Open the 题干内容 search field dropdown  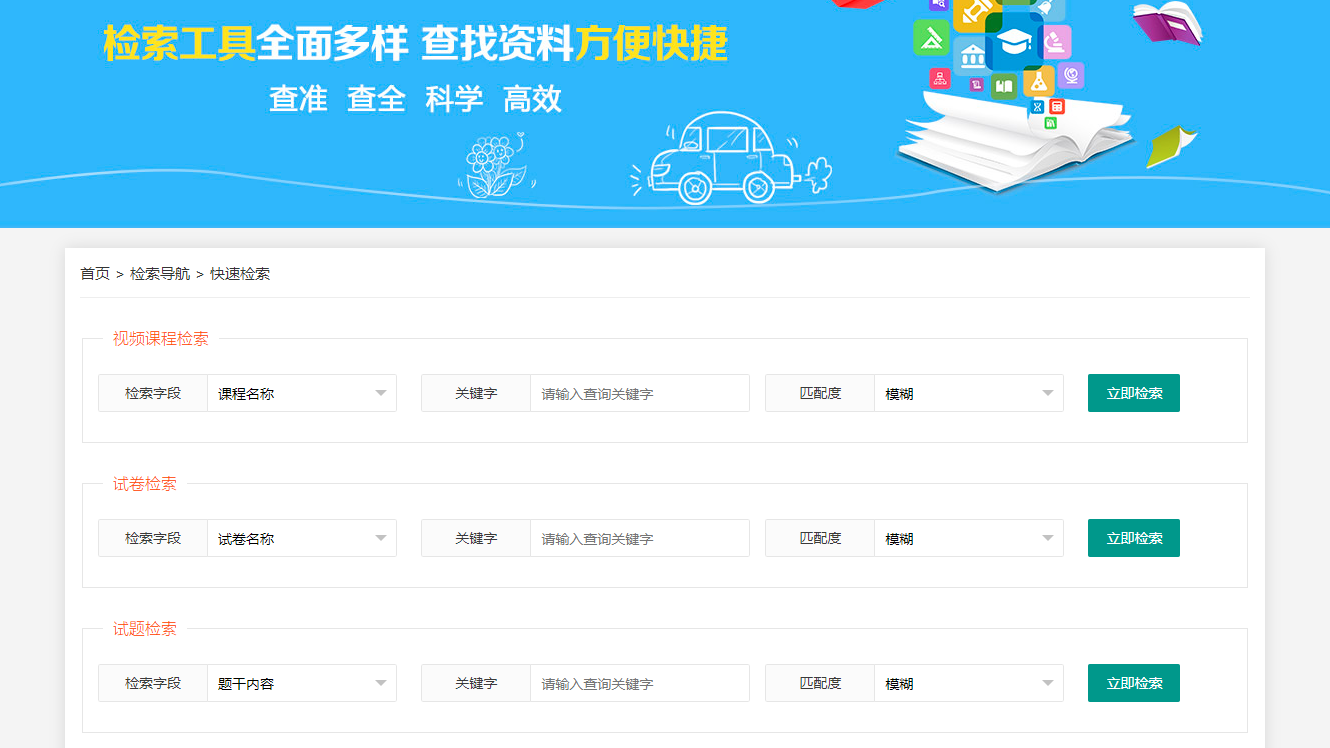coord(301,683)
